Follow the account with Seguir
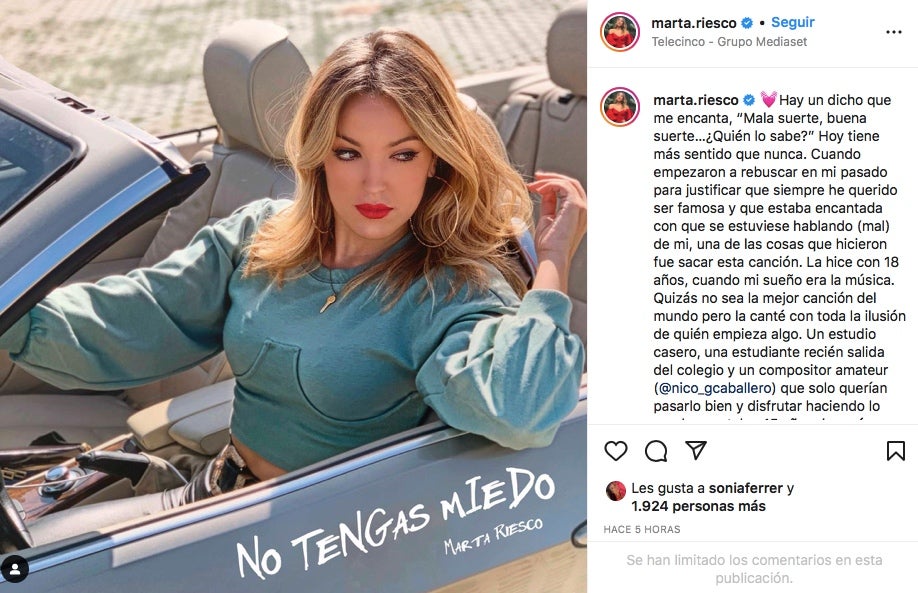This screenshot has height=593, width=918. [x=793, y=22]
